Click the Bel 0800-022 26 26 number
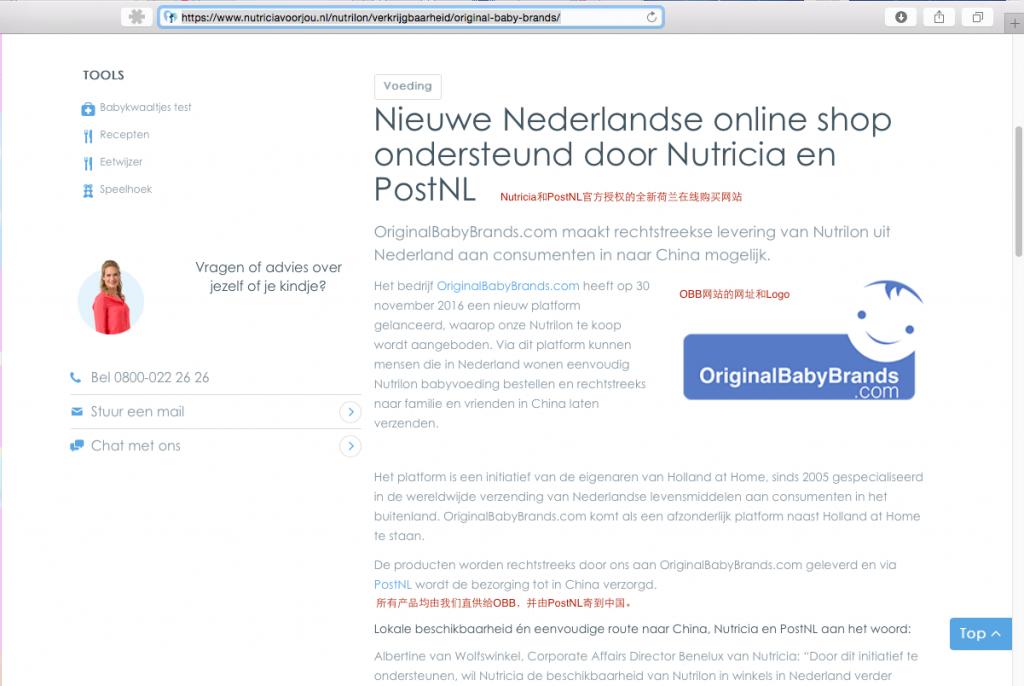This screenshot has width=1024, height=686. pyautogui.click(x=150, y=378)
